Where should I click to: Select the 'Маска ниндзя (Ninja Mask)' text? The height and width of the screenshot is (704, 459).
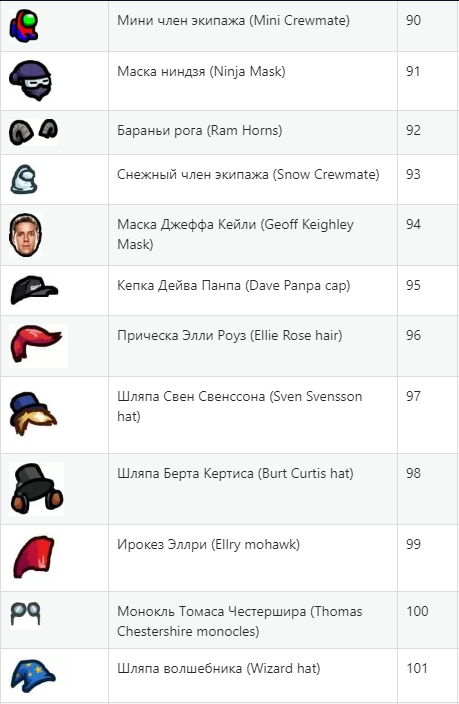201,71
